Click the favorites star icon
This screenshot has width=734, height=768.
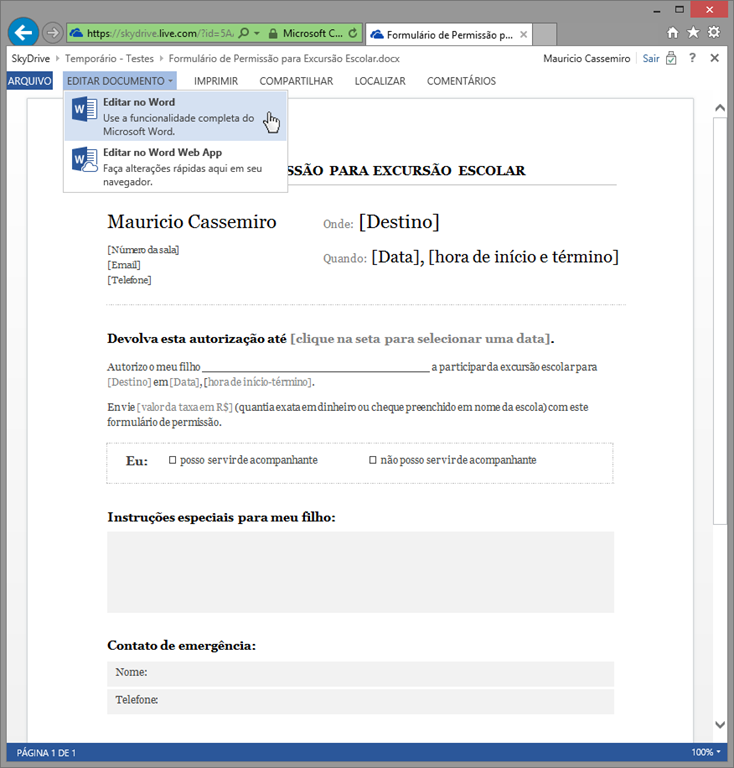(693, 32)
